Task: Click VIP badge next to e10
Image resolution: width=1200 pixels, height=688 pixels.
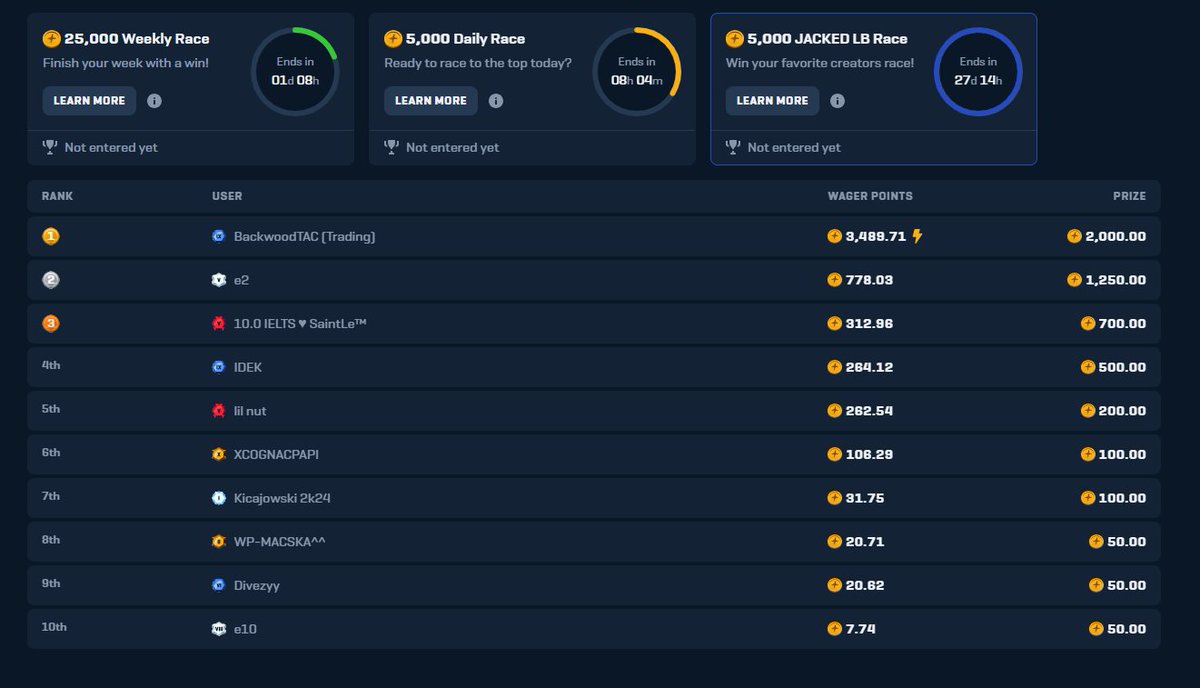Action: click(x=219, y=629)
